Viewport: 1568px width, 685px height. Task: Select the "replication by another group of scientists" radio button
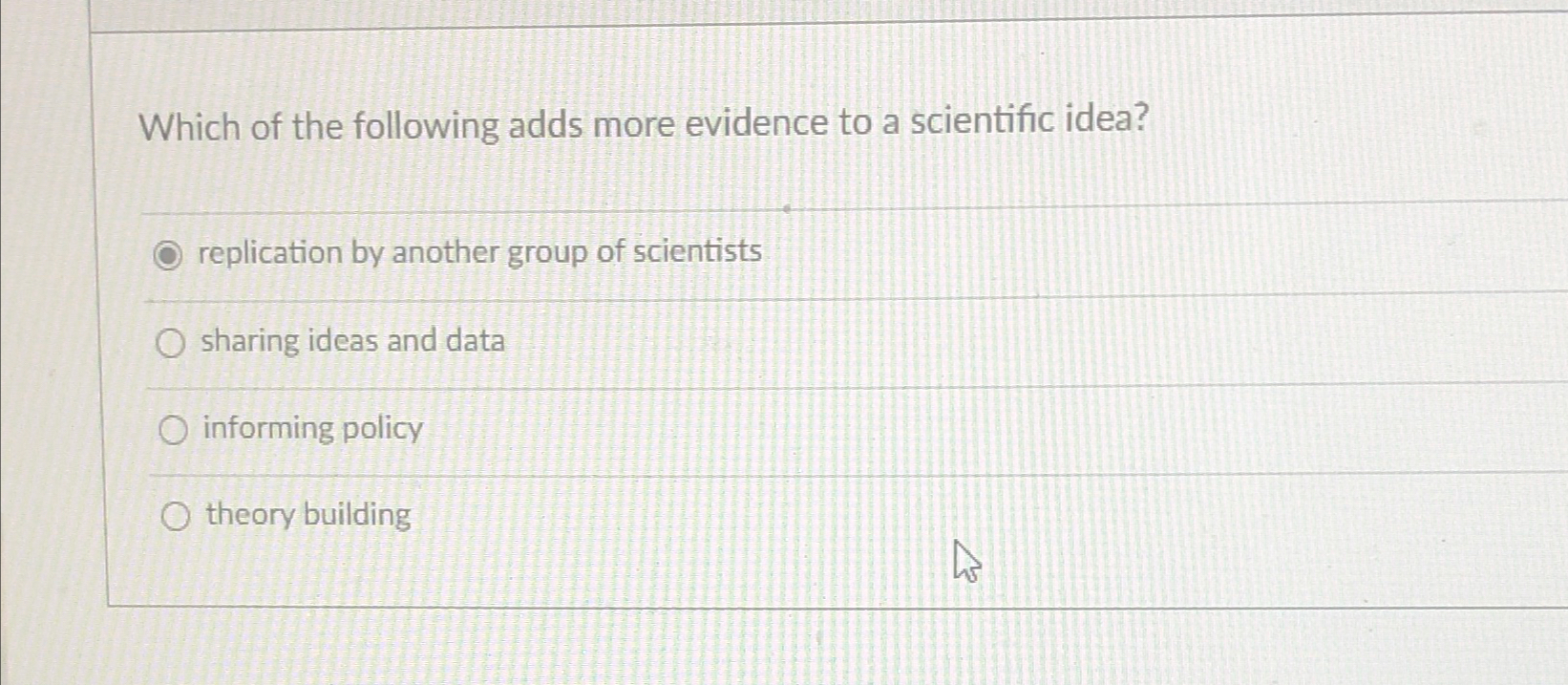[170, 254]
